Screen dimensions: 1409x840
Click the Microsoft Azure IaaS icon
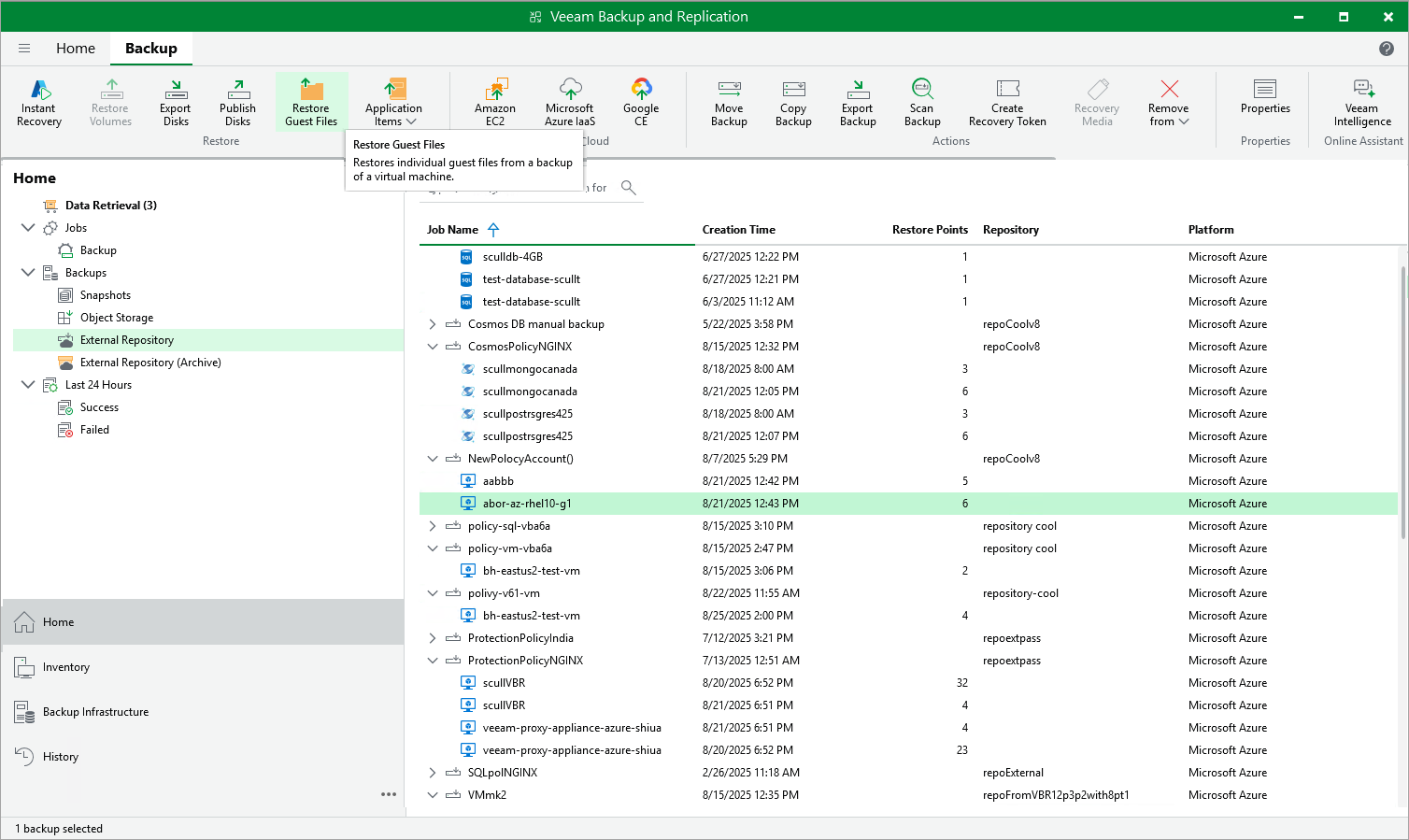point(570,102)
